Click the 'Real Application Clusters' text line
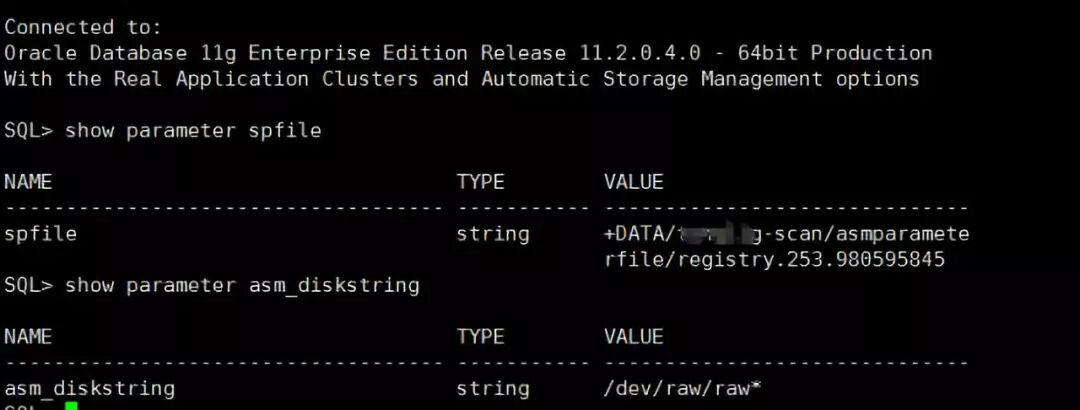 click(461, 79)
